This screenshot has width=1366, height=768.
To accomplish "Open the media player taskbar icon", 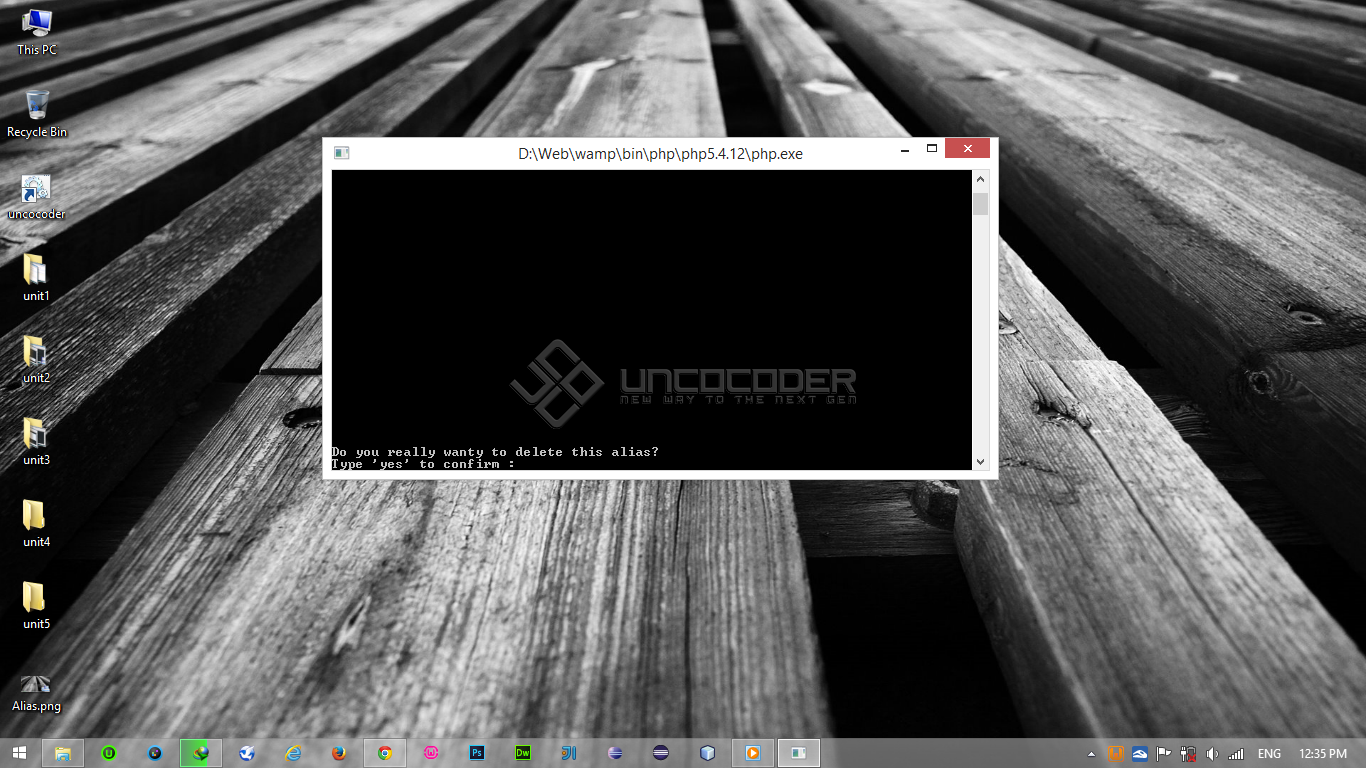I will click(x=753, y=753).
